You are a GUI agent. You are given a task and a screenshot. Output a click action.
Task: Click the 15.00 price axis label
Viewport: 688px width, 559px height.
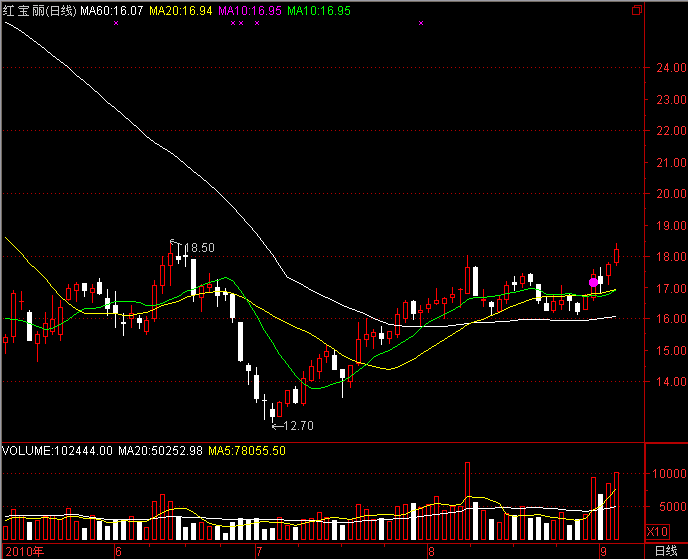click(x=671, y=351)
